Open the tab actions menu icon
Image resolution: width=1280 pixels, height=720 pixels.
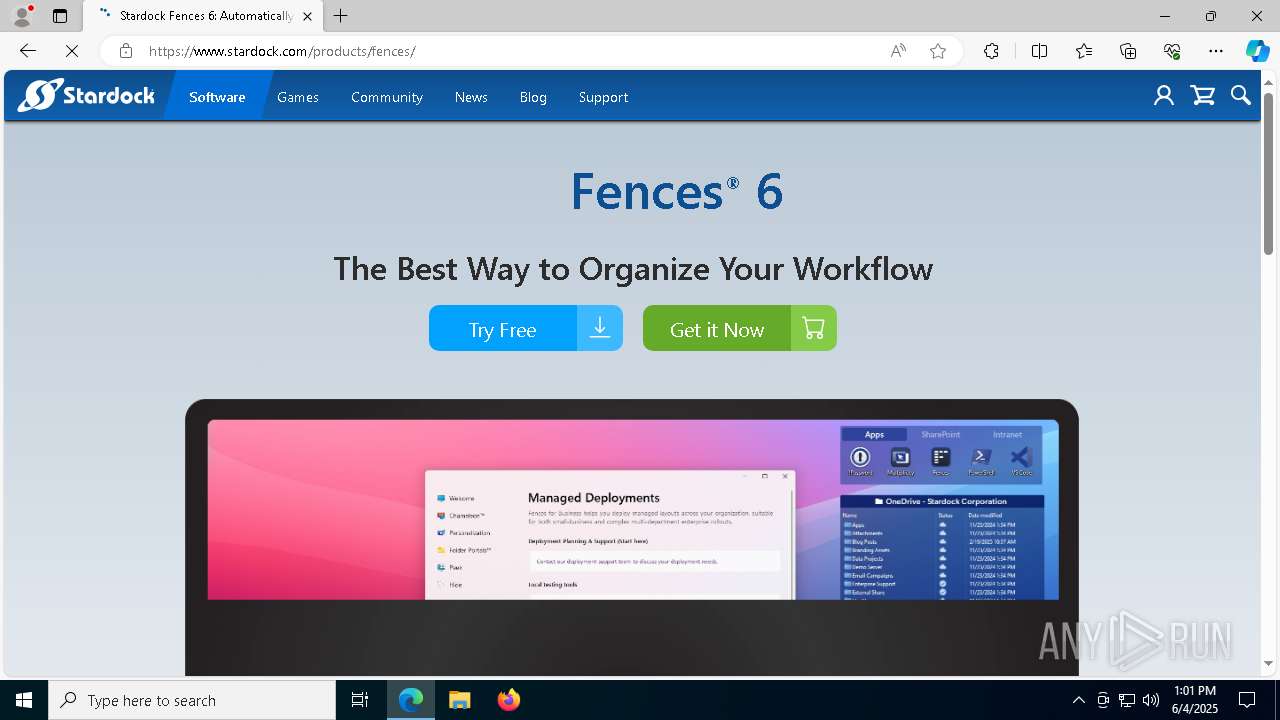[x=60, y=16]
